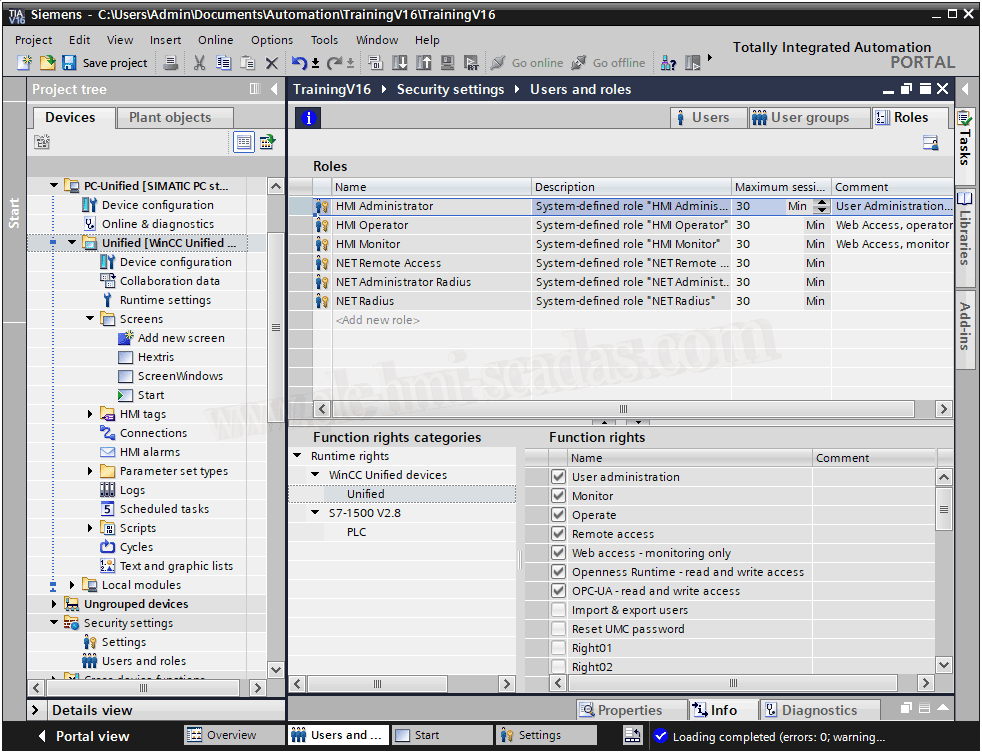Expand the Ungrouped devices node
The width and height of the screenshot is (982, 753).
click(55, 604)
